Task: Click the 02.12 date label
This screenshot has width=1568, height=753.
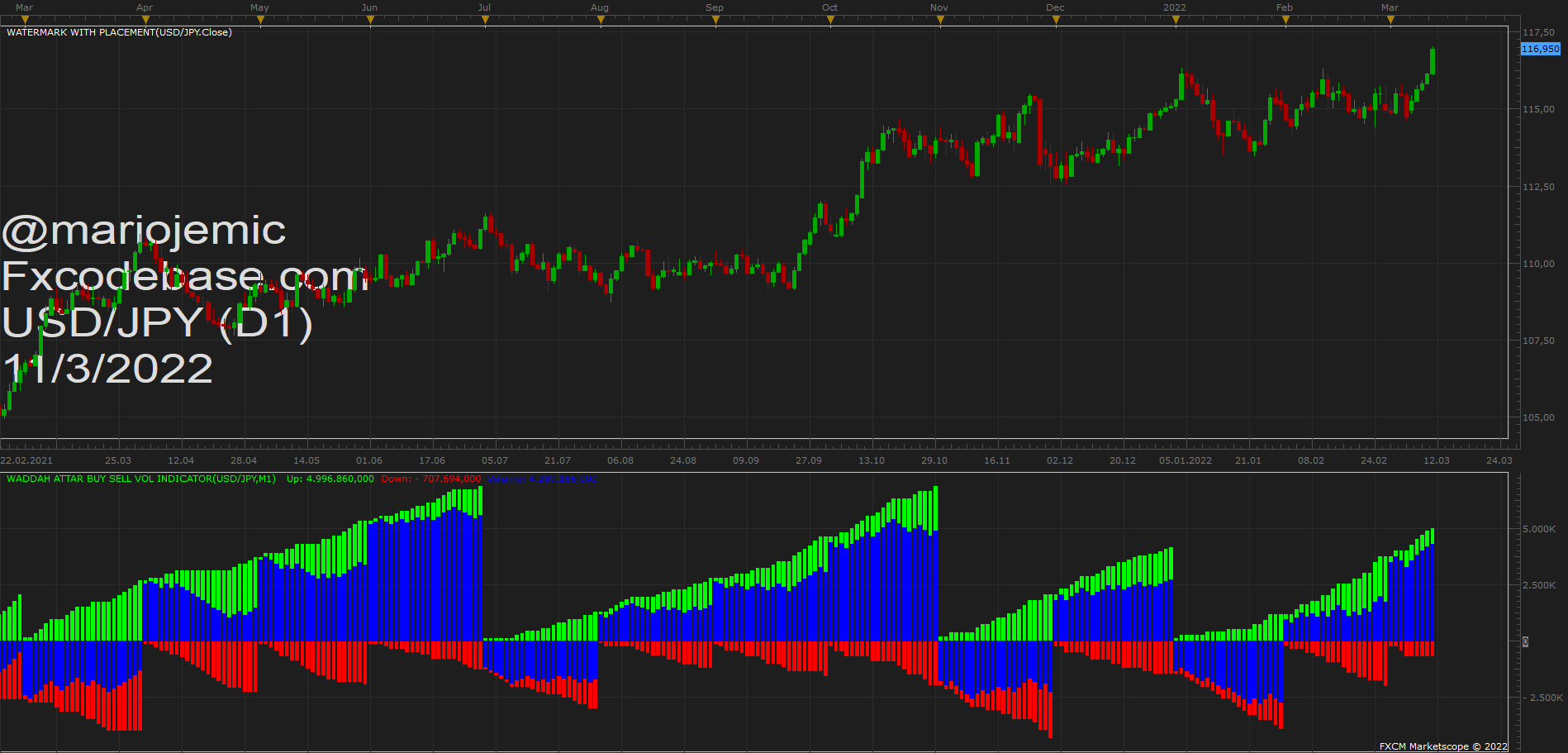Action: tap(1060, 460)
